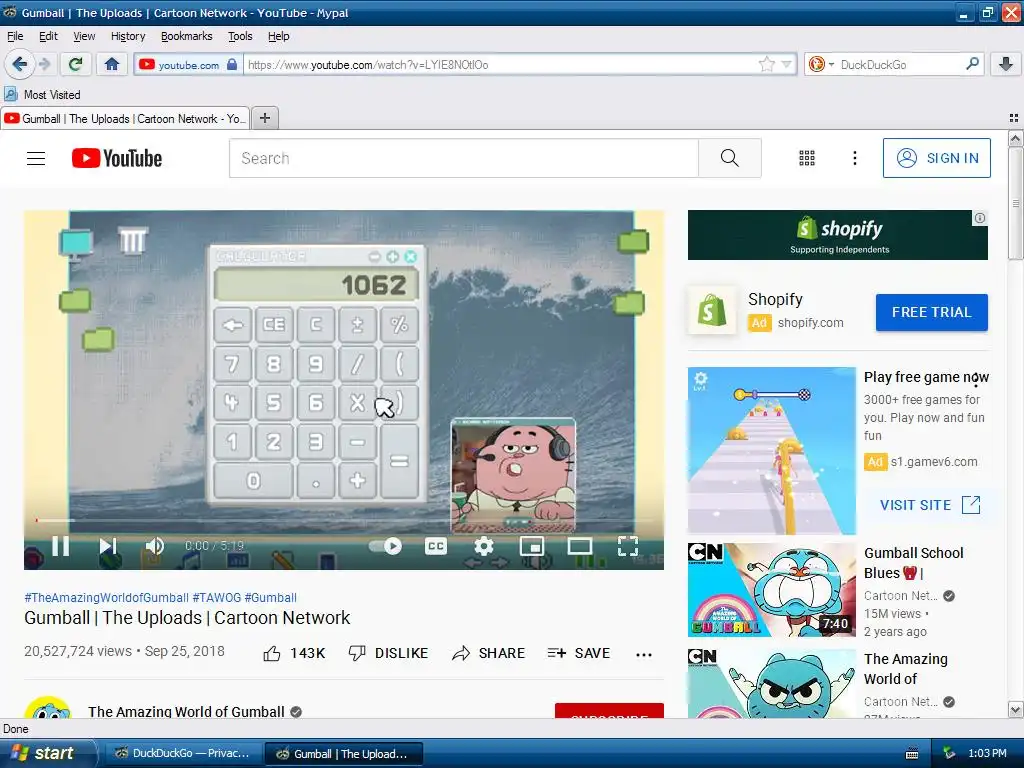Open the History menu
1024x768 pixels.
(128, 36)
